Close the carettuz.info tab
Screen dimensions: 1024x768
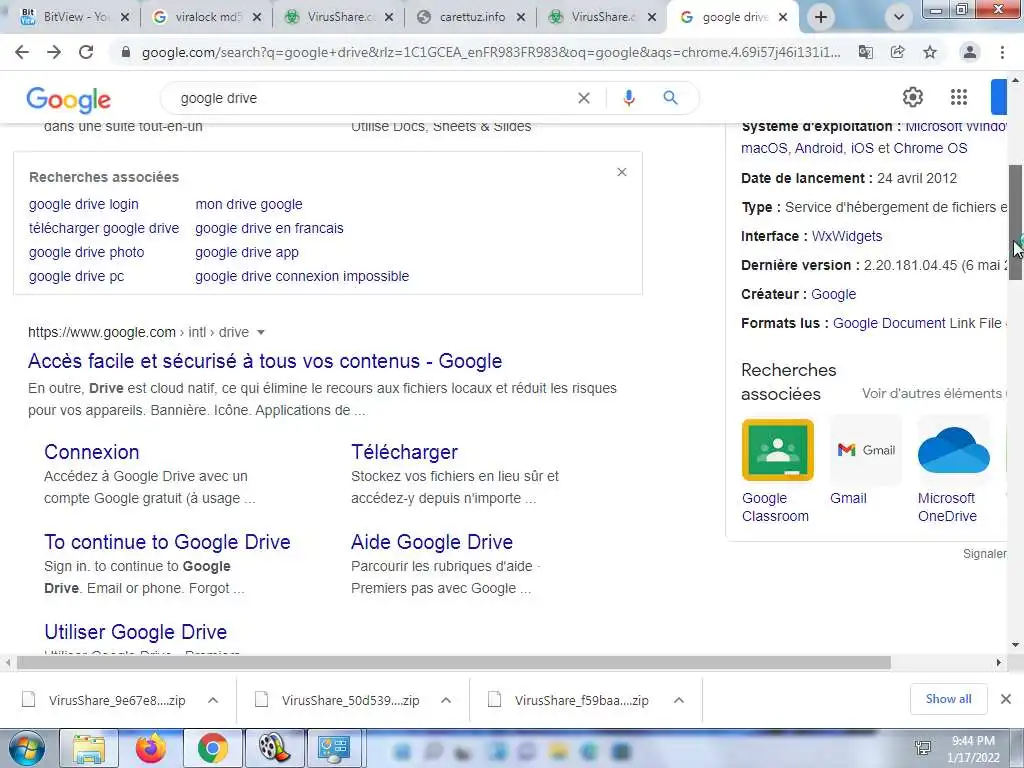click(x=521, y=18)
